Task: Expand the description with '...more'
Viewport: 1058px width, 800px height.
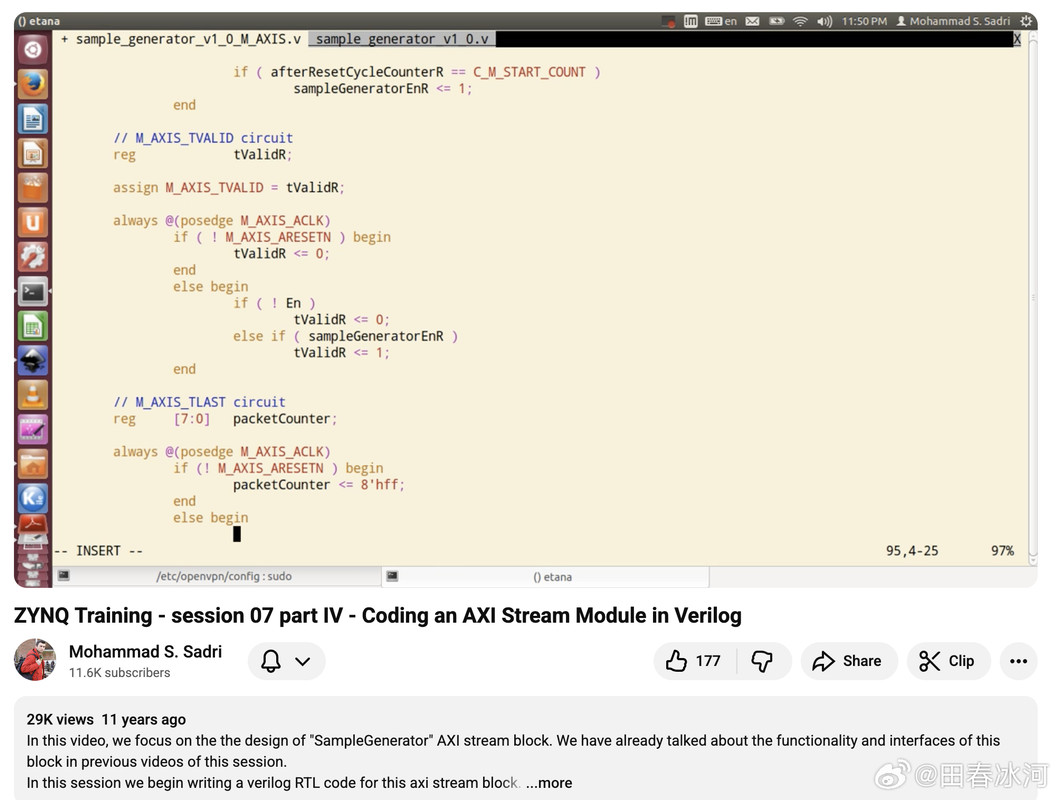Action: (x=549, y=783)
